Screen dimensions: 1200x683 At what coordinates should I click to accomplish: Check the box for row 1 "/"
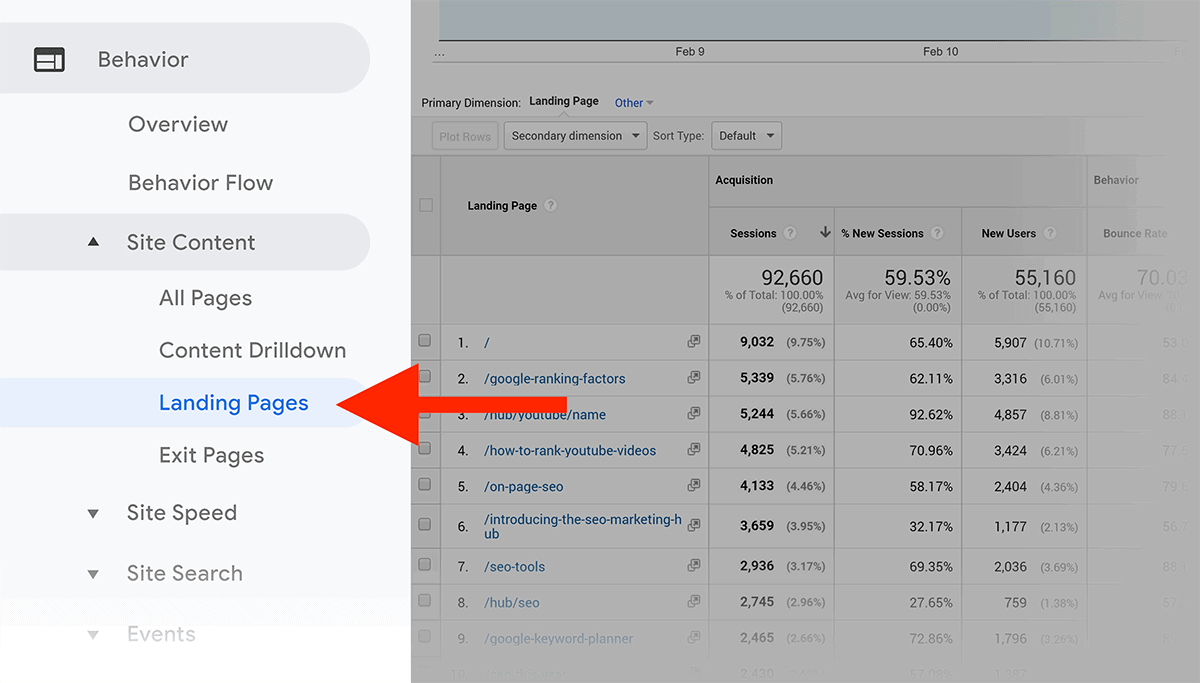(425, 341)
